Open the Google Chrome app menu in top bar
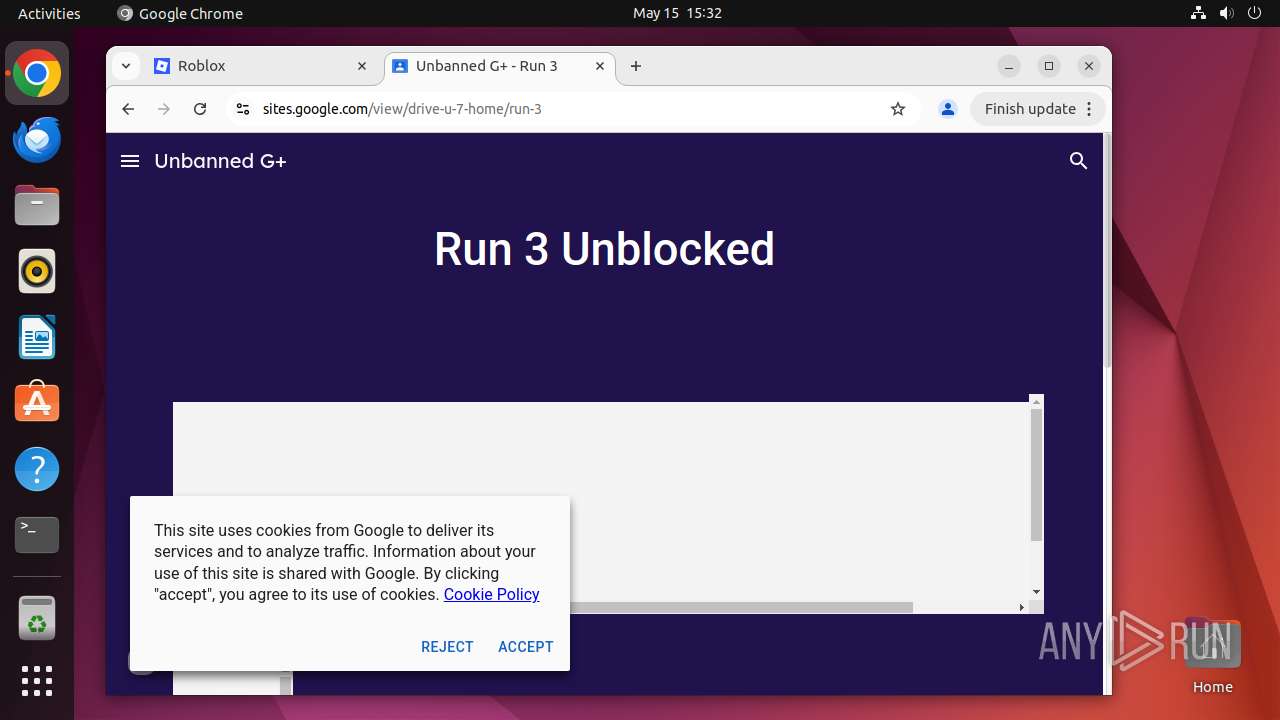Screen dimensions: 1280x720 click(x=180, y=13)
